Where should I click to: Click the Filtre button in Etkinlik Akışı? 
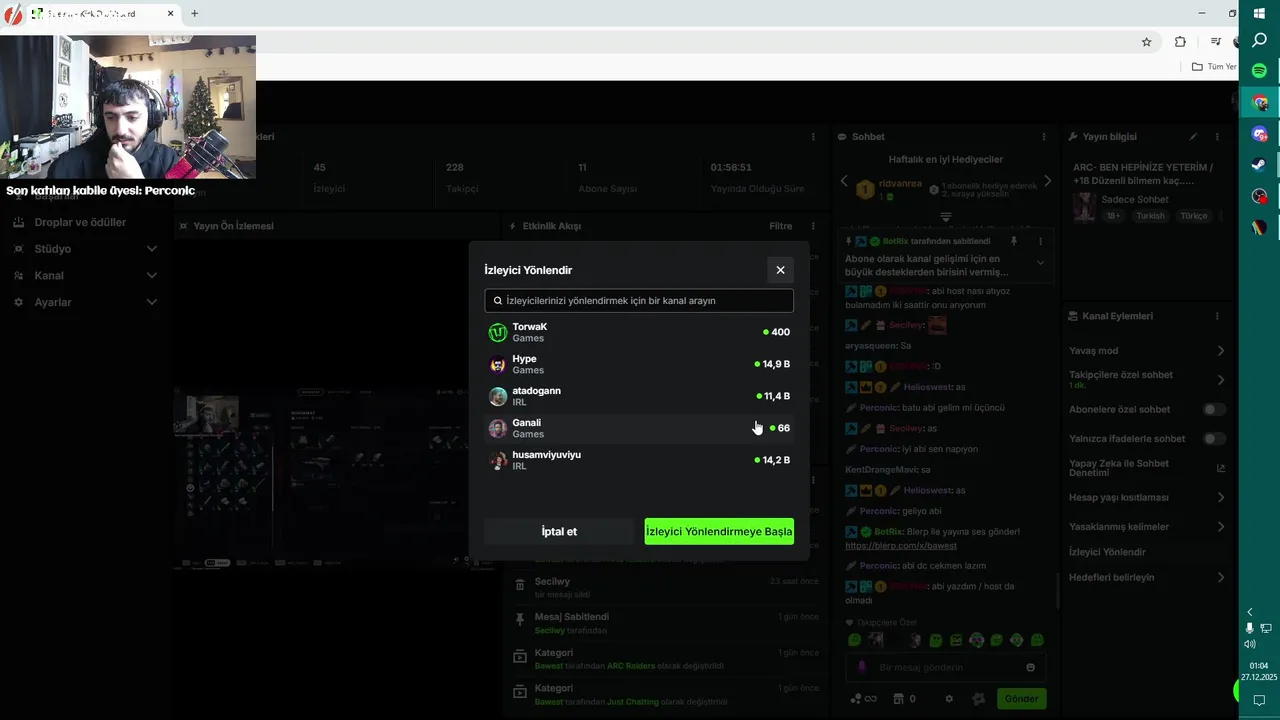tap(781, 226)
